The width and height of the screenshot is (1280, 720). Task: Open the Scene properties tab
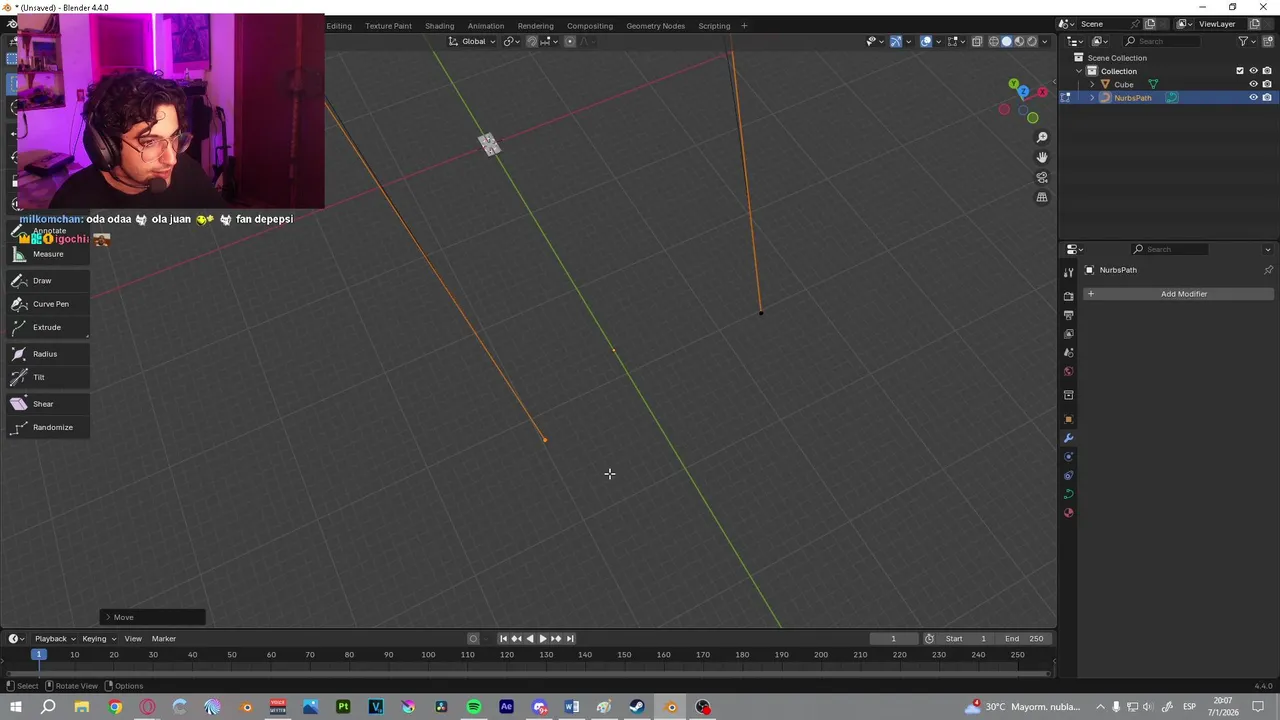click(1068, 353)
